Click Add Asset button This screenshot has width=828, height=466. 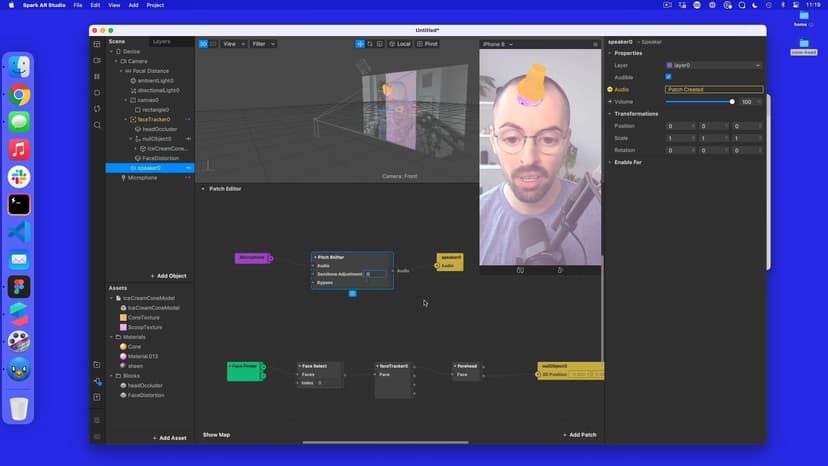[170, 438]
